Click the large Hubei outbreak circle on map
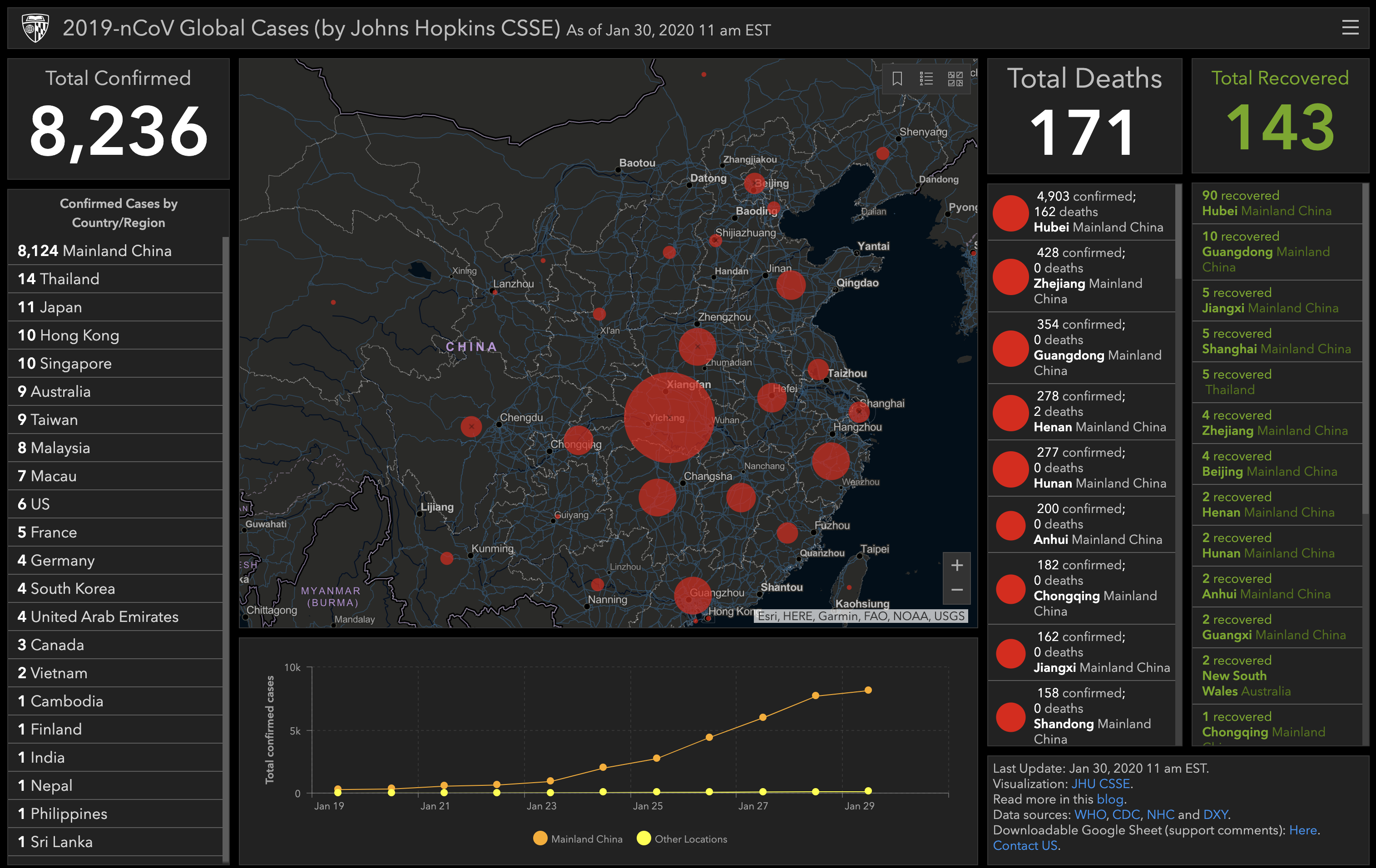1376x868 pixels. [x=669, y=418]
